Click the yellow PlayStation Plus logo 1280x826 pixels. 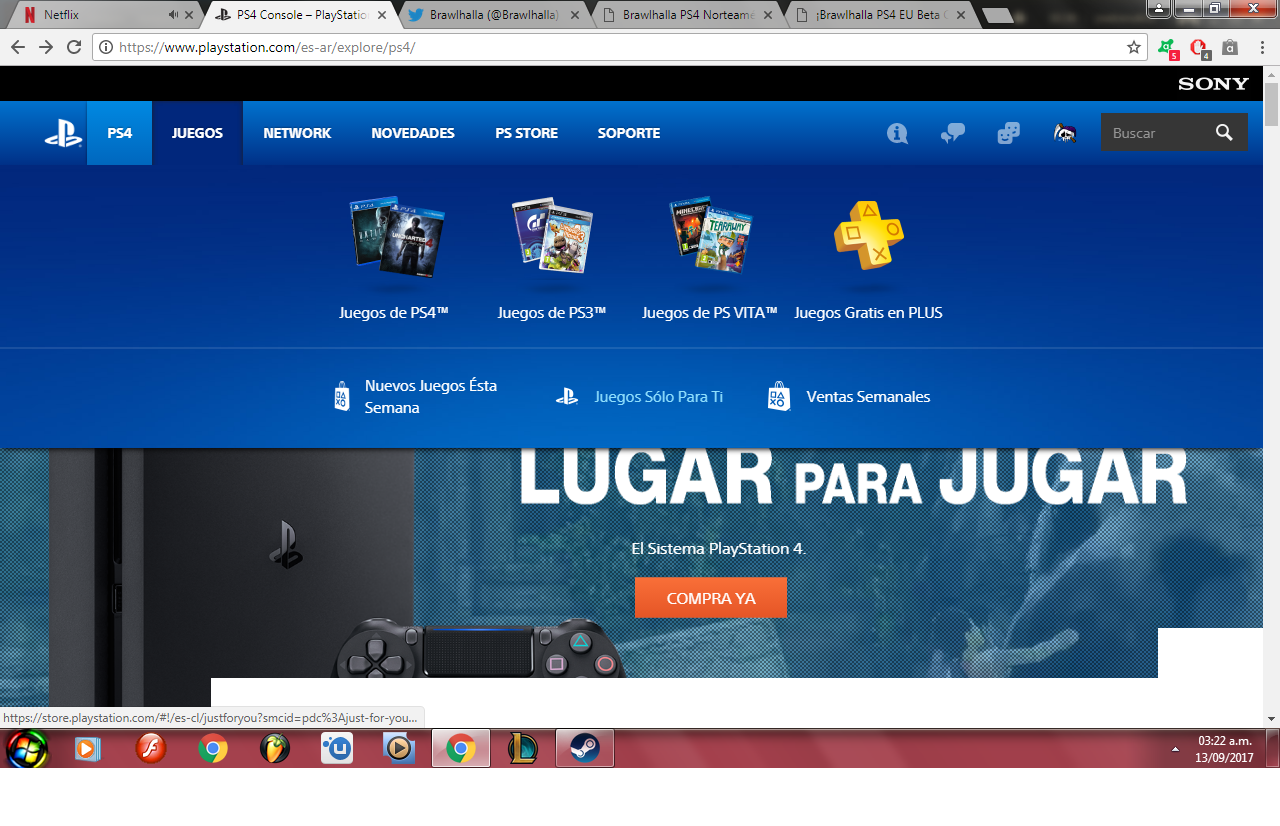coord(868,236)
